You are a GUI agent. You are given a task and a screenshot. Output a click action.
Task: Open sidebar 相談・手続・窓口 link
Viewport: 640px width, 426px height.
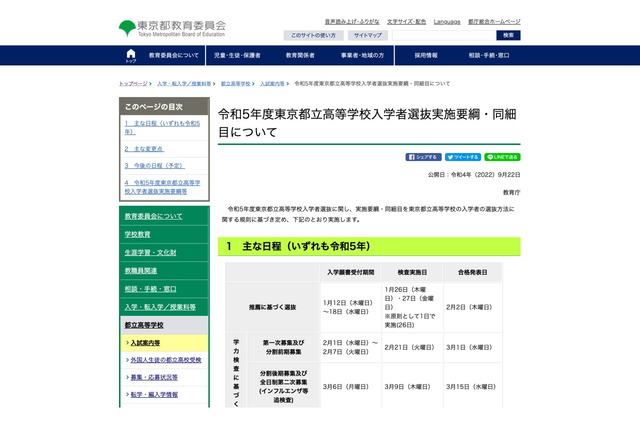(x=150, y=289)
